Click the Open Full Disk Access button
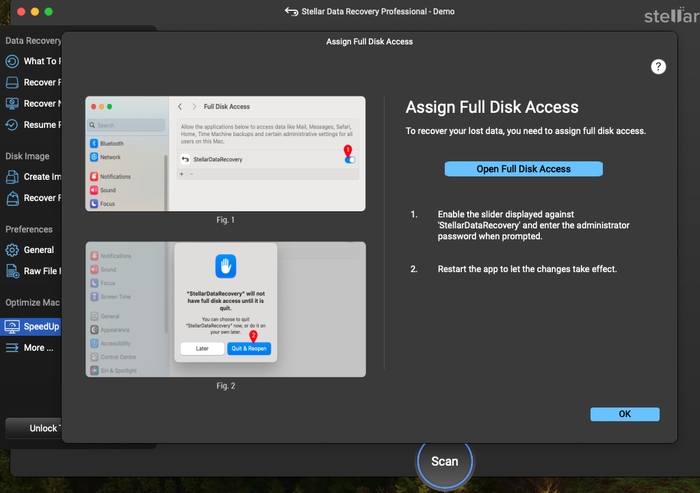 [x=523, y=169]
